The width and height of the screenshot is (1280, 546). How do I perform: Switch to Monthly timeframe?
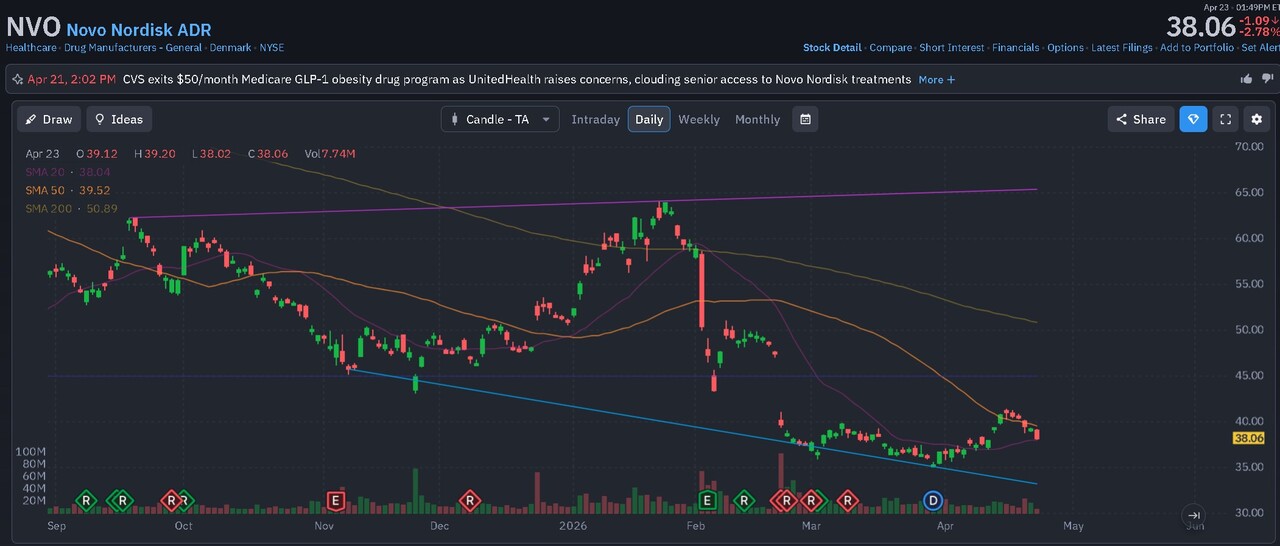point(757,119)
